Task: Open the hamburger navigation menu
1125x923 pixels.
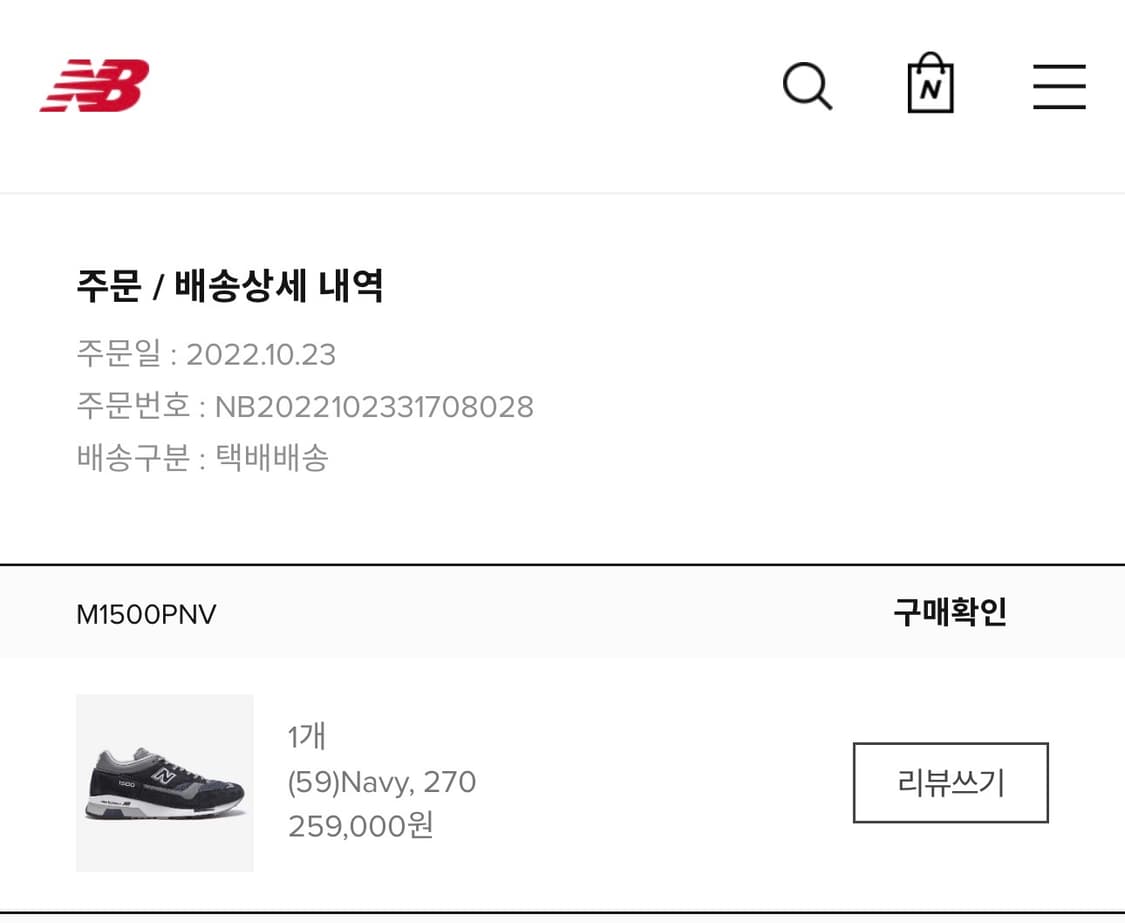Action: point(1059,86)
